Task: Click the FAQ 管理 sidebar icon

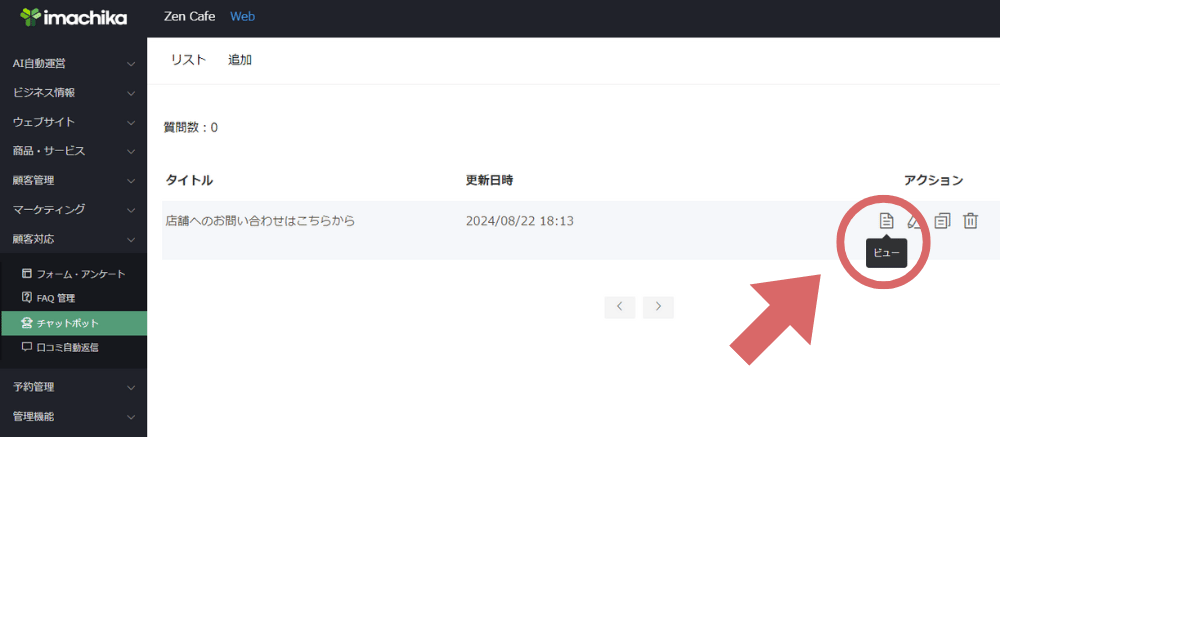Action: coord(27,298)
